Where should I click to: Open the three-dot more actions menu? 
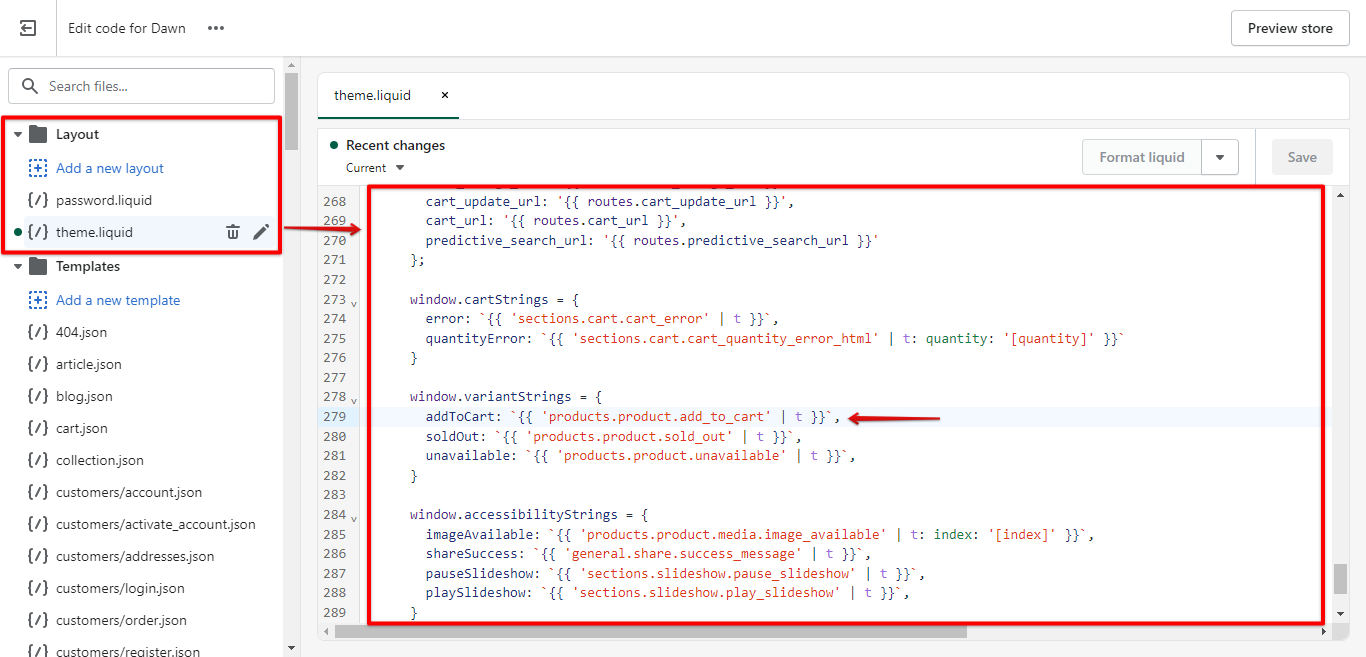click(x=216, y=28)
